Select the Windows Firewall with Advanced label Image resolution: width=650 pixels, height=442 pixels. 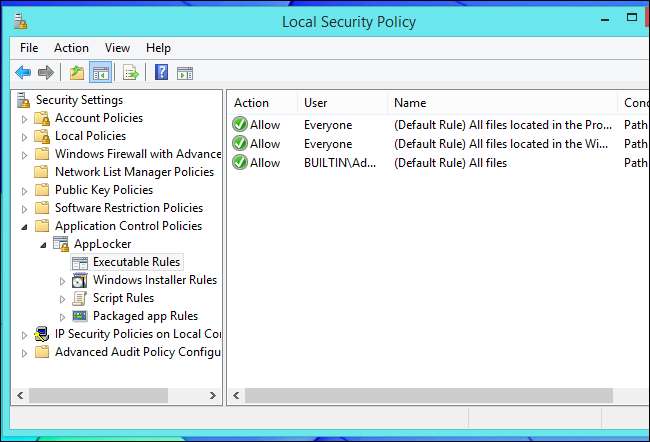click(138, 154)
